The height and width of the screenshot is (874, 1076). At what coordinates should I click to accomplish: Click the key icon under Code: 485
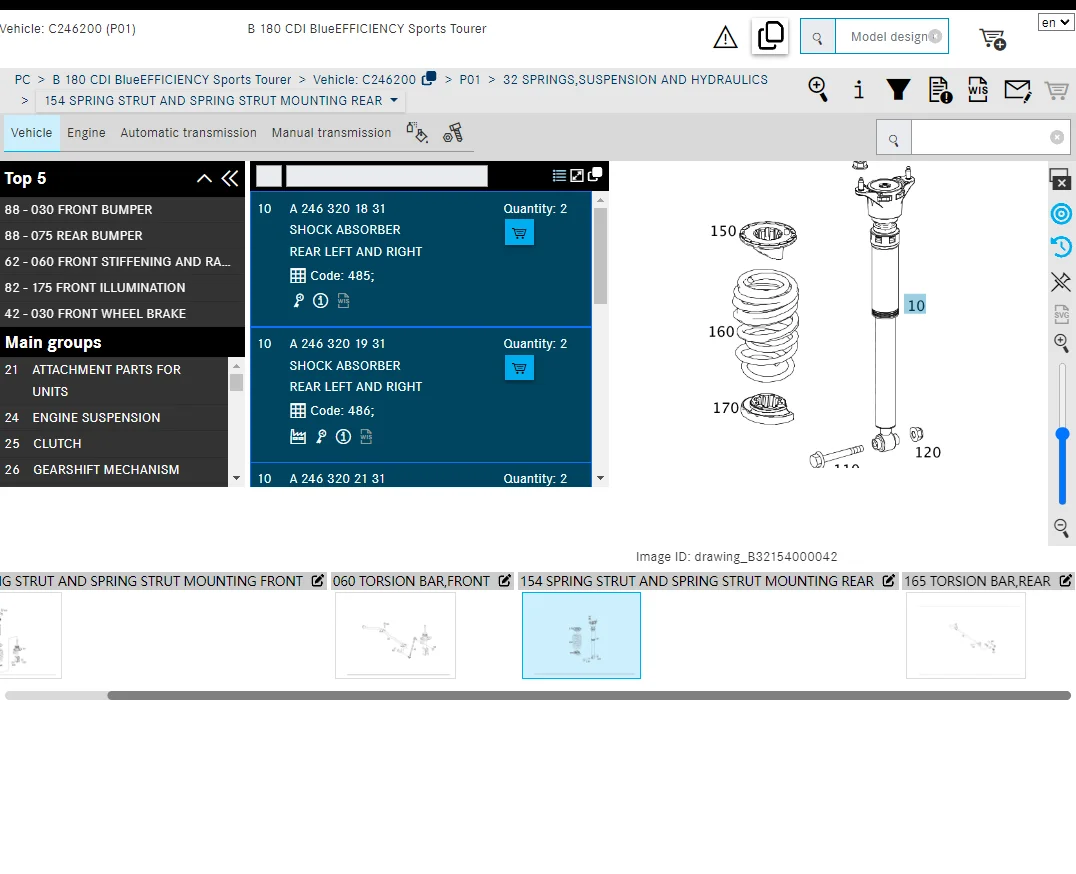299,300
